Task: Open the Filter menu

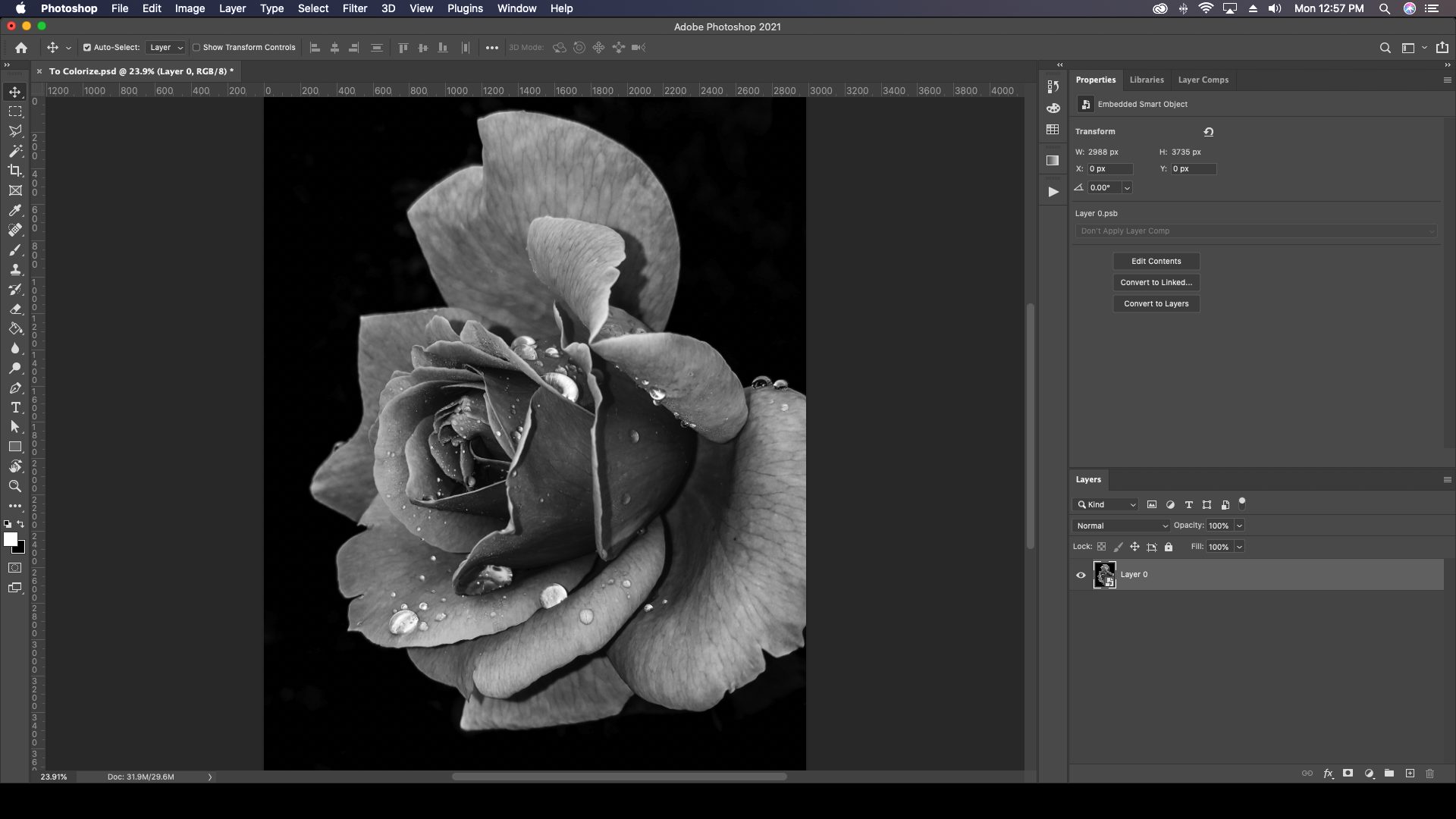Action: point(354,8)
